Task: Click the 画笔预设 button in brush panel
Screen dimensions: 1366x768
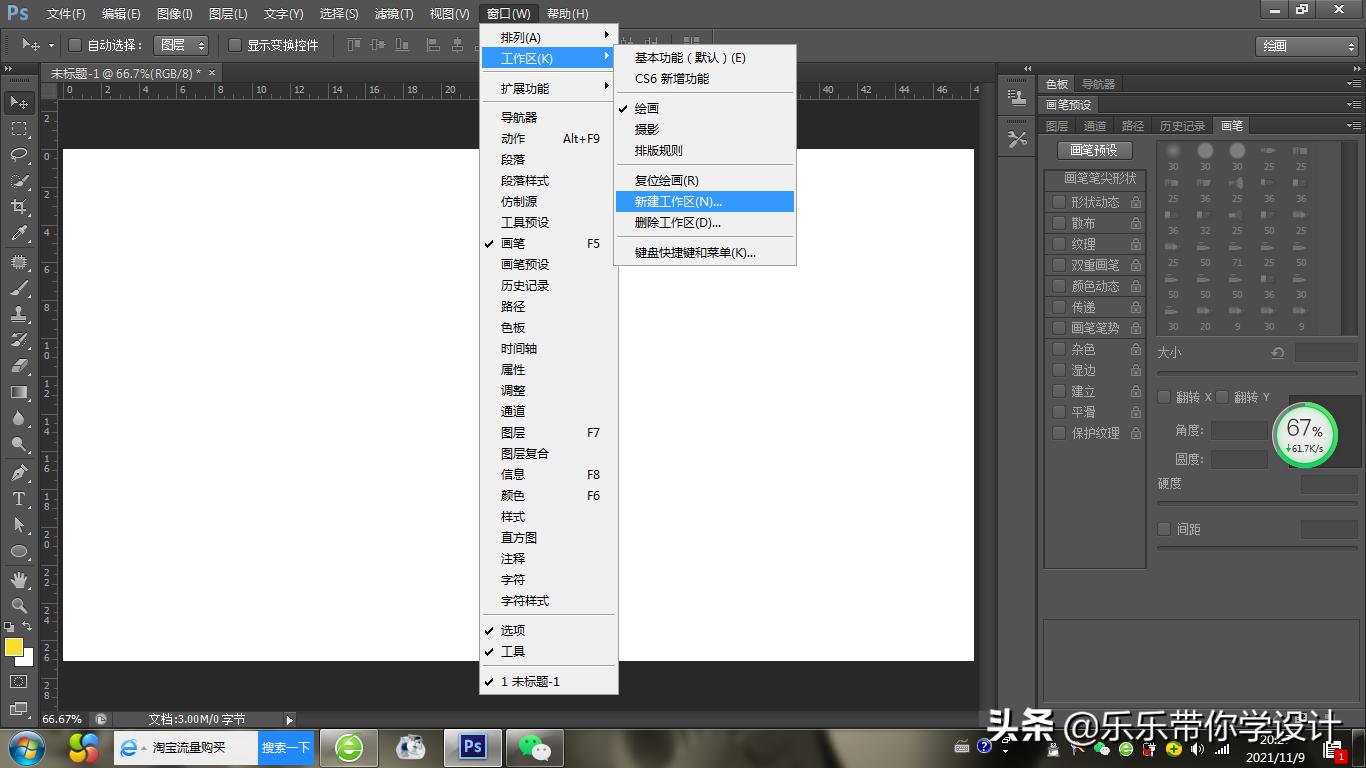Action: pos(1094,150)
